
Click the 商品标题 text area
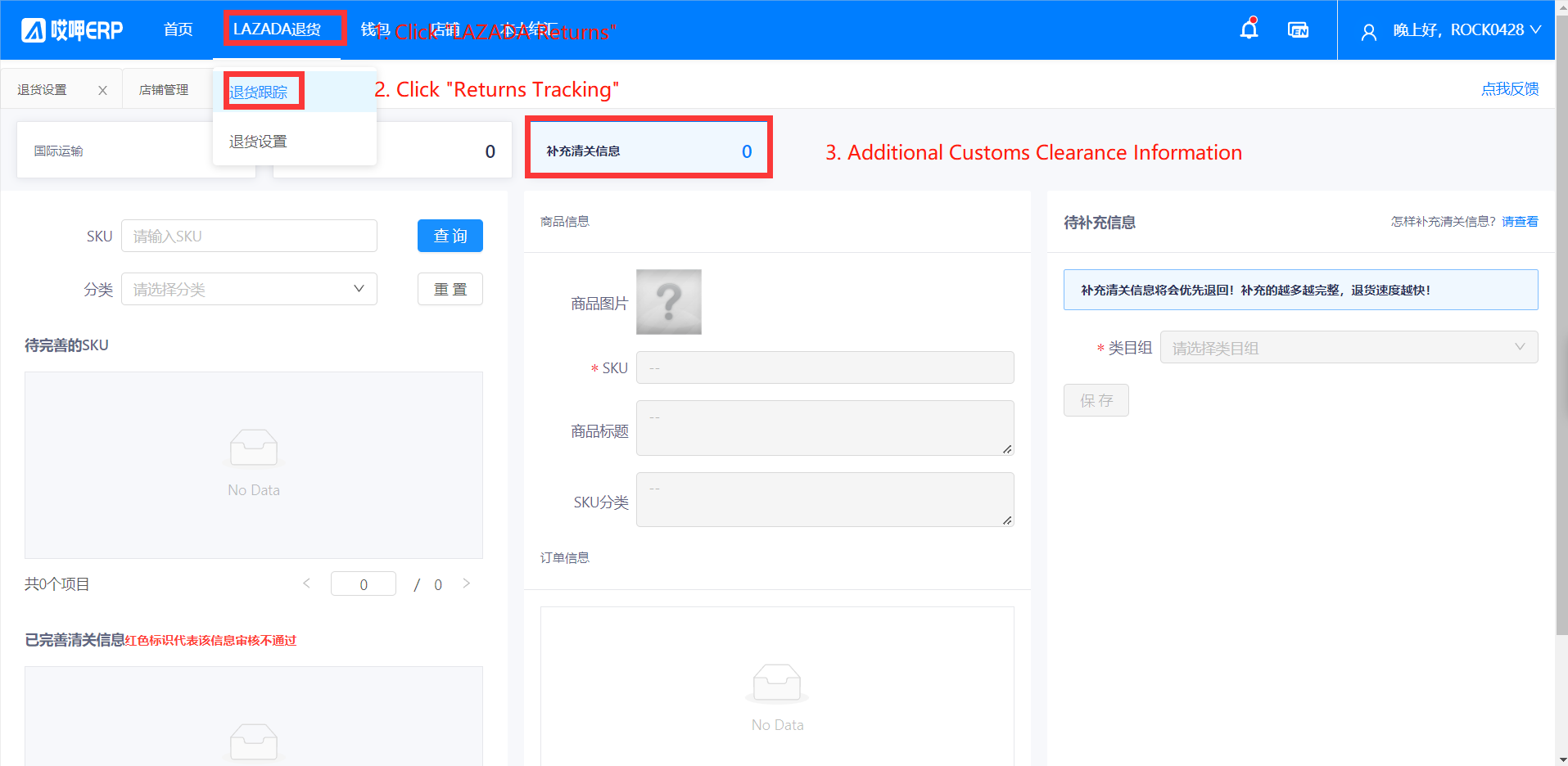(x=825, y=428)
